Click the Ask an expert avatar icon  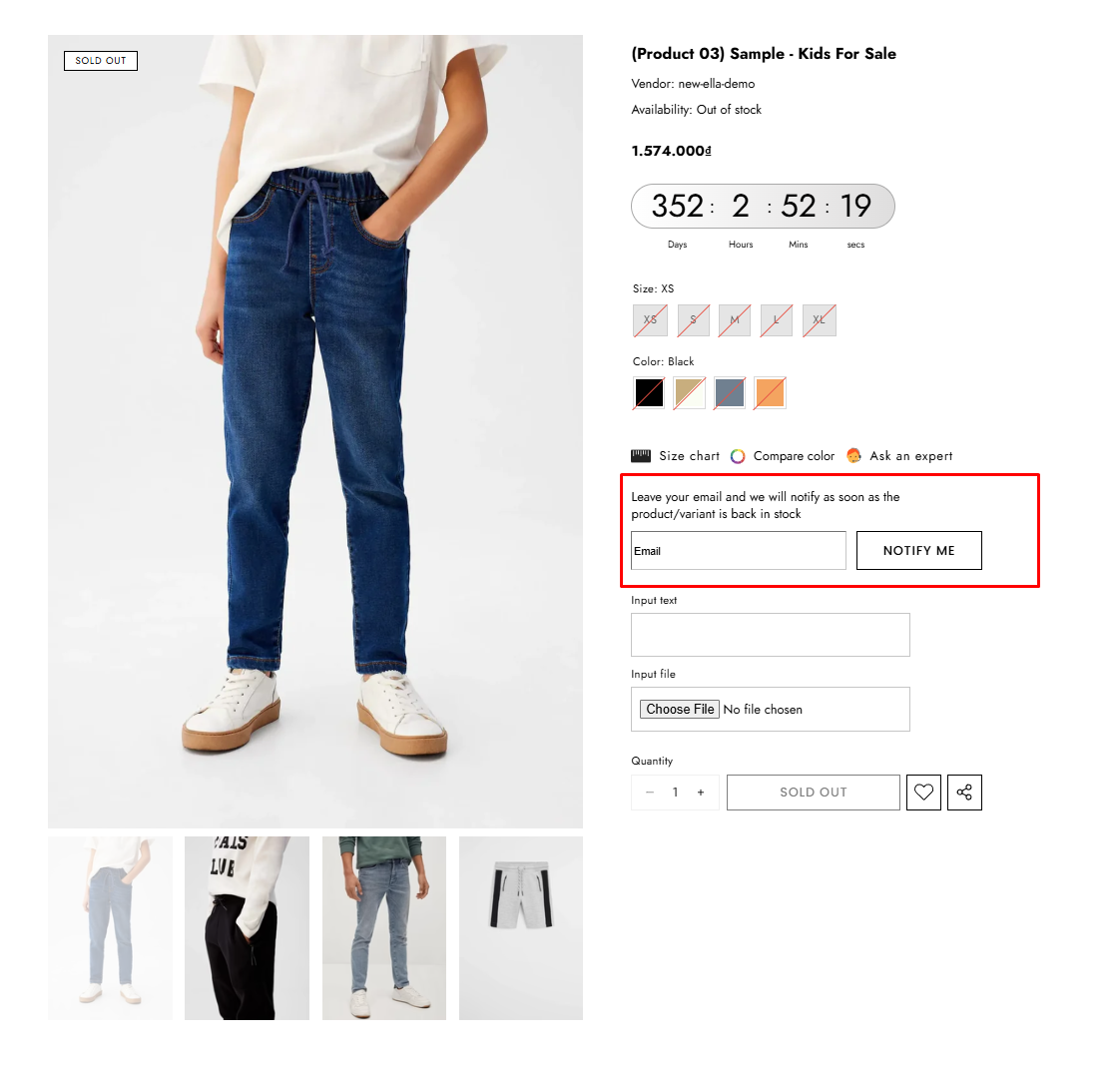click(x=854, y=456)
